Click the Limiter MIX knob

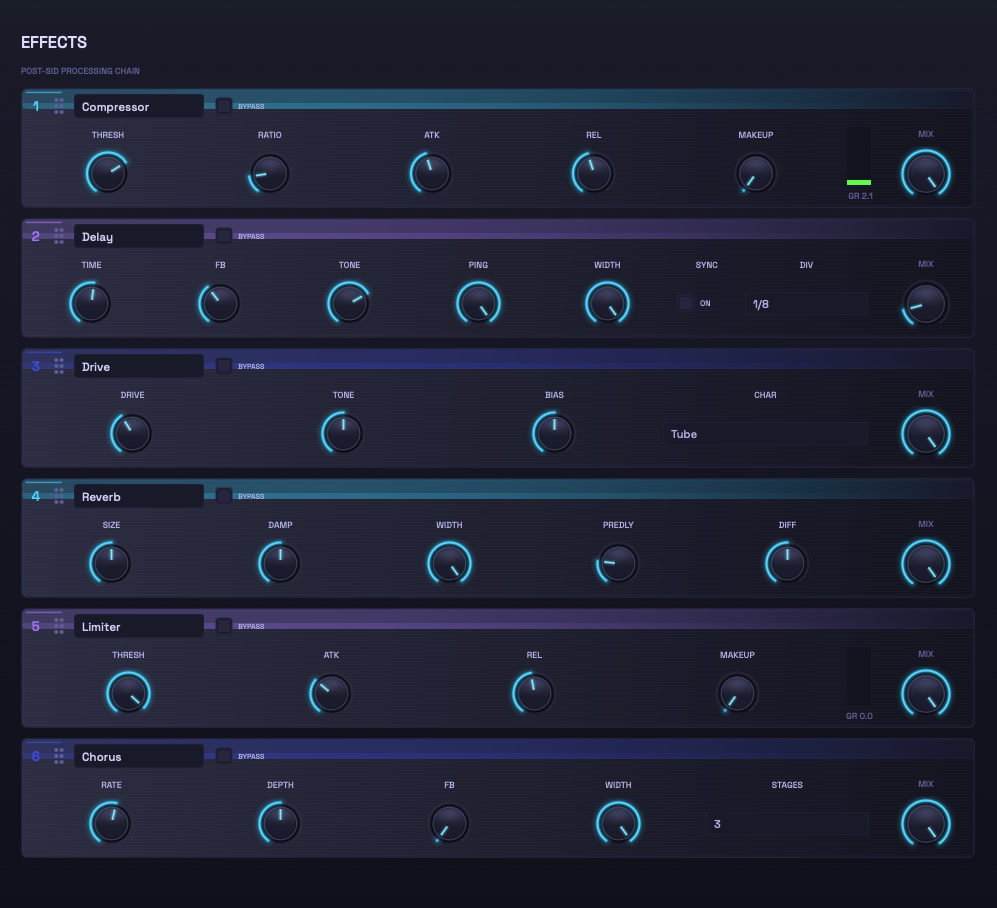926,694
